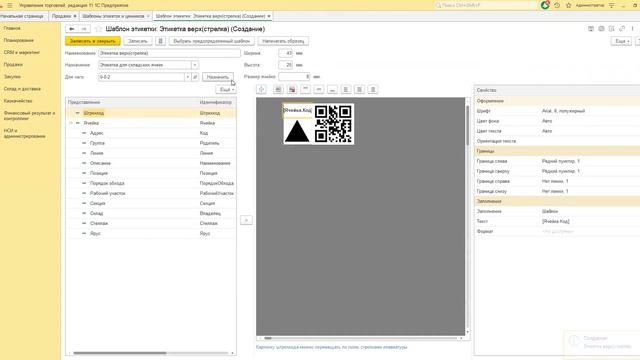The width and height of the screenshot is (640, 360).
Task: Click the Администратор user name
Action: pyautogui.click(x=590, y=5)
